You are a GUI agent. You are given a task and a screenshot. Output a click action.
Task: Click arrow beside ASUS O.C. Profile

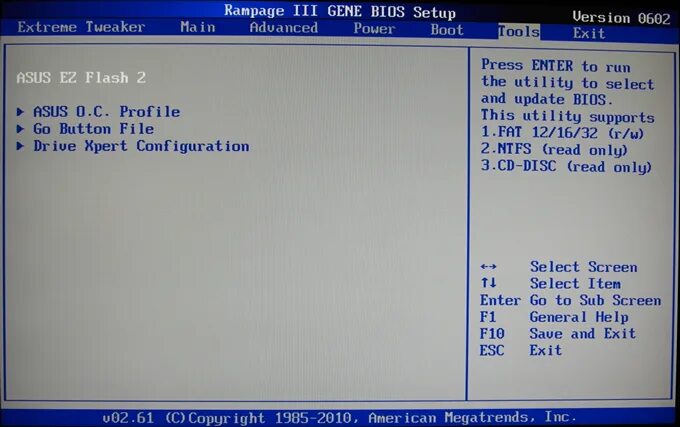pyautogui.click(x=20, y=112)
